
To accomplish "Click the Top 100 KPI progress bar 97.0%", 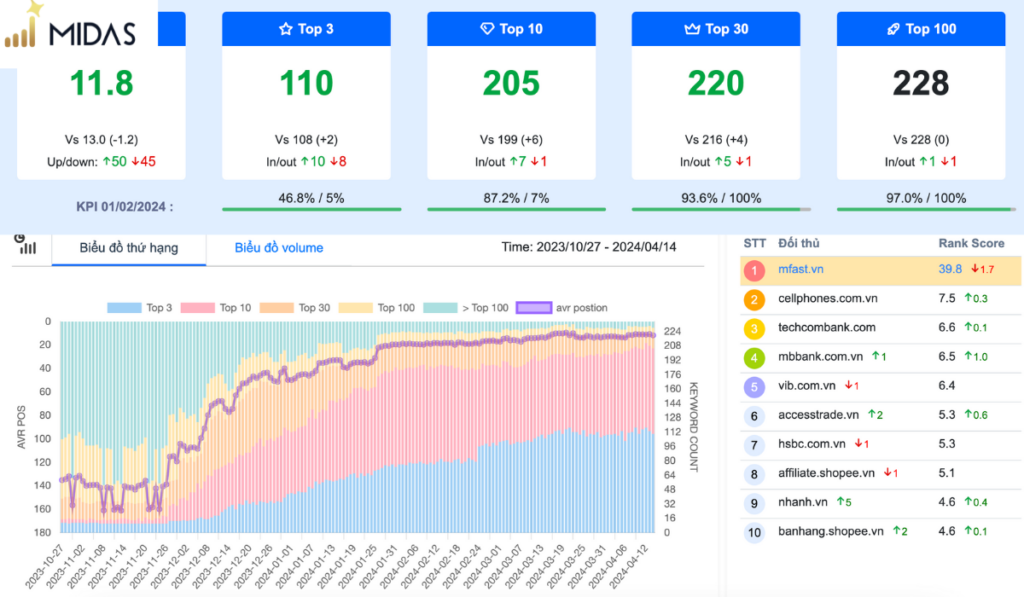I will click(926, 209).
